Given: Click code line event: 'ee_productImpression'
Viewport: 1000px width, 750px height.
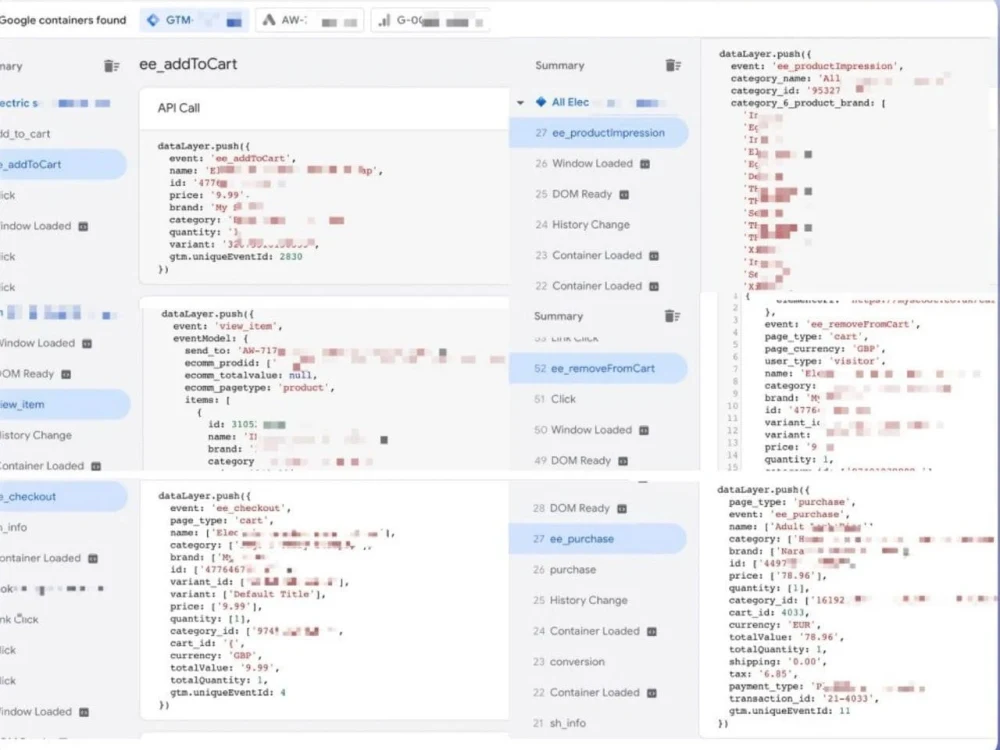Looking at the screenshot, I should tap(816, 66).
